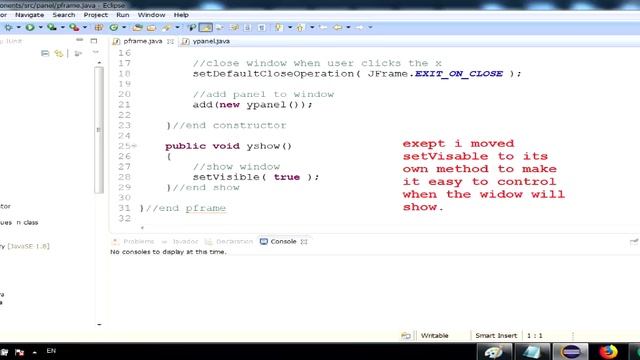Open the Run configurations dropdown arrow
Screen dimensions: 640x360
(40, 27)
